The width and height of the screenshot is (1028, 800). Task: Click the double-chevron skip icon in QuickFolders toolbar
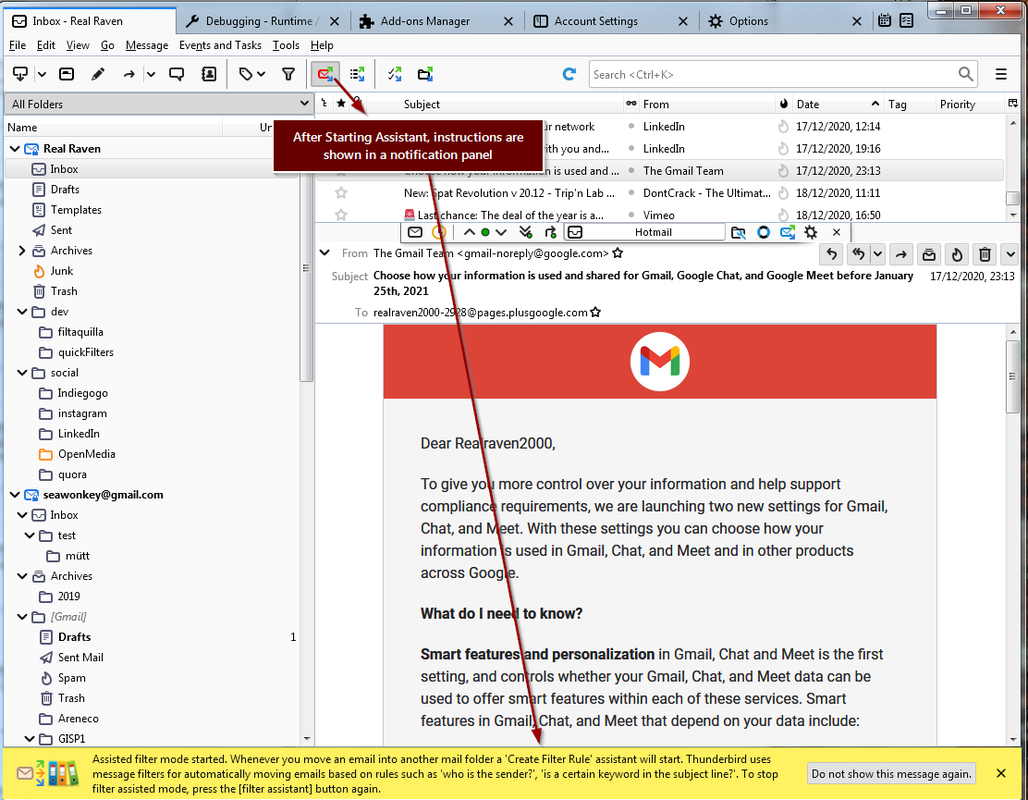(525, 232)
